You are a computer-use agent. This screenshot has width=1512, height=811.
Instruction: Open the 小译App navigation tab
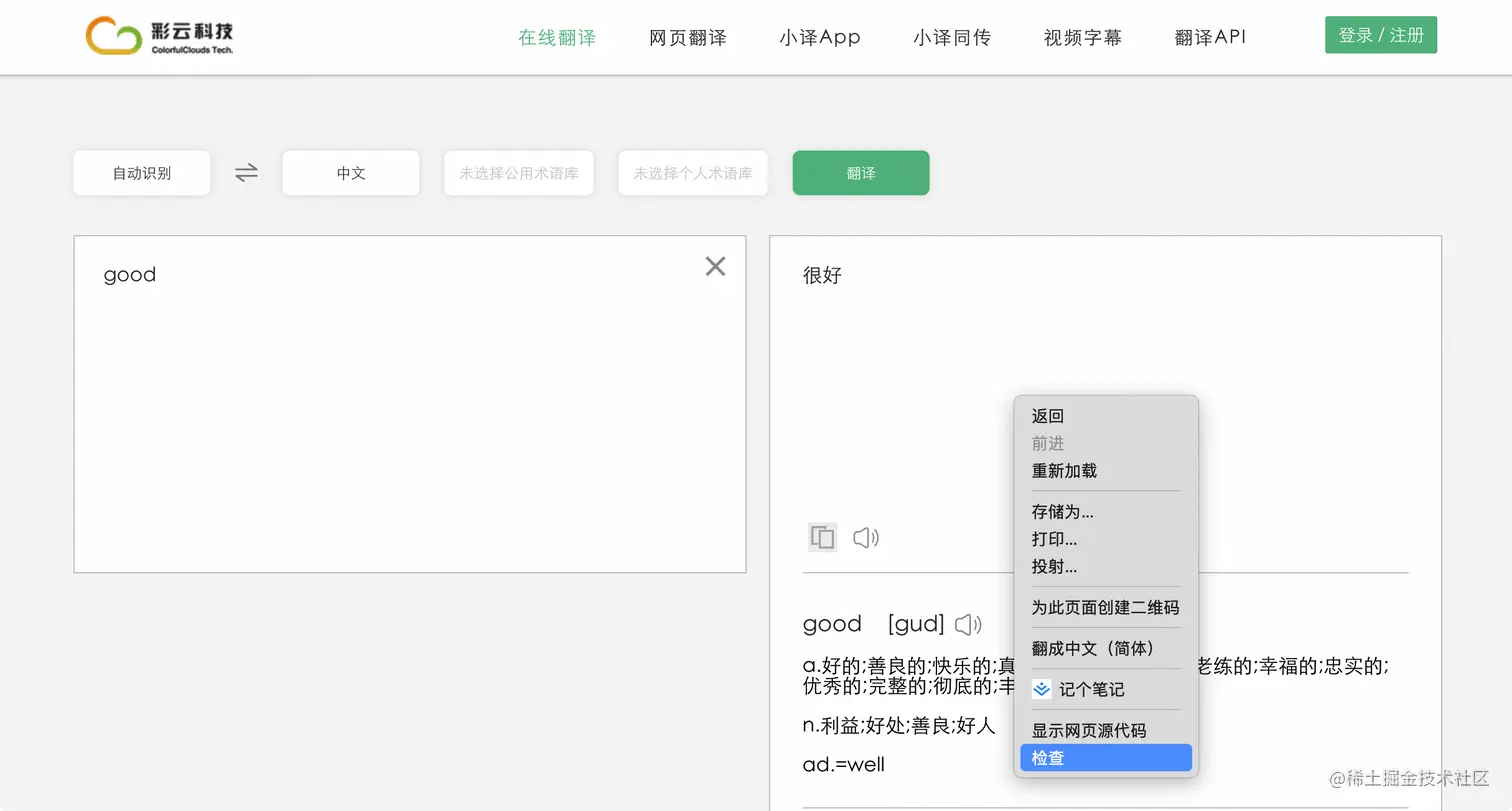(x=820, y=37)
